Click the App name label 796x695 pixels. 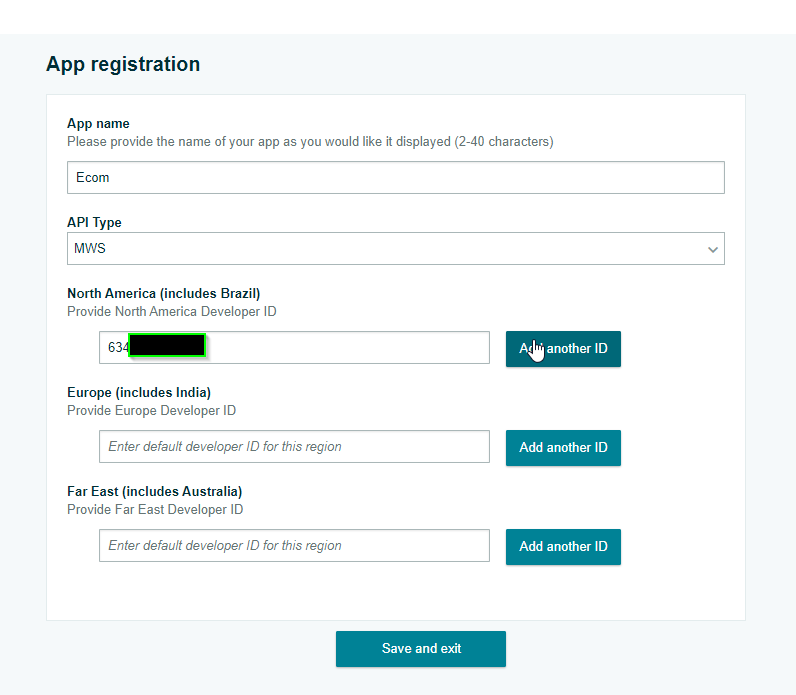point(98,124)
